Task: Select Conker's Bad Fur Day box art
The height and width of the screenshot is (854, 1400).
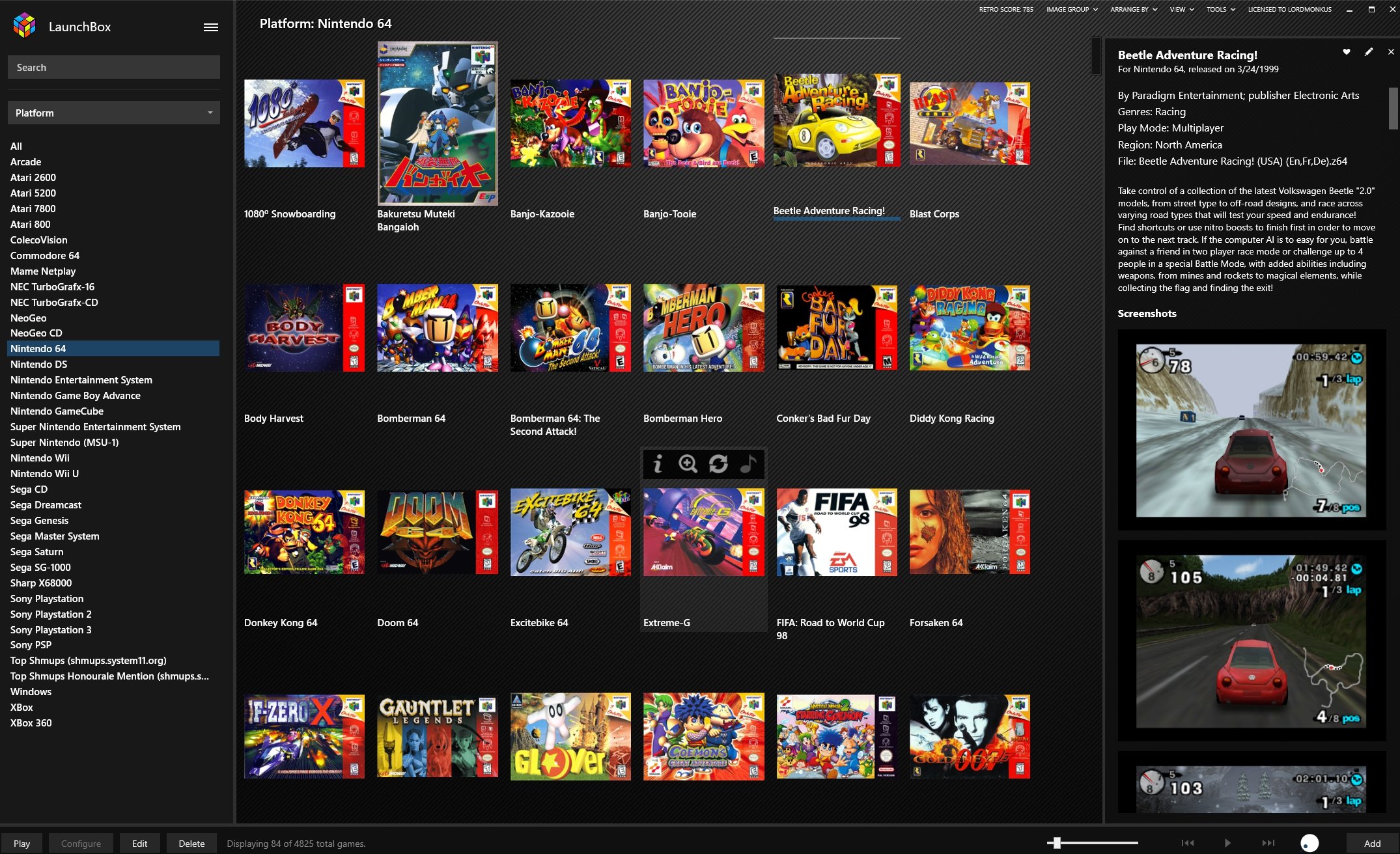Action: 837,328
